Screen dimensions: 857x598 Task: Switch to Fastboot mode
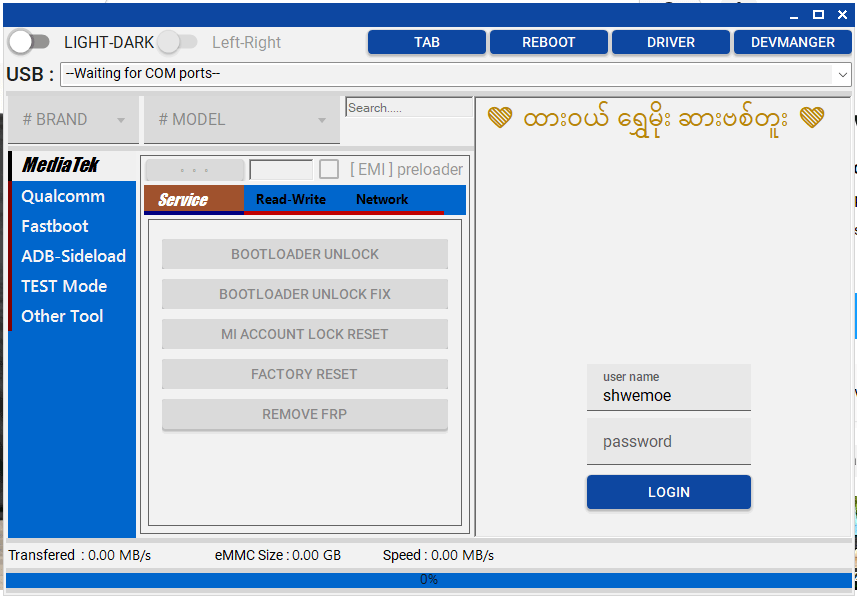point(52,226)
